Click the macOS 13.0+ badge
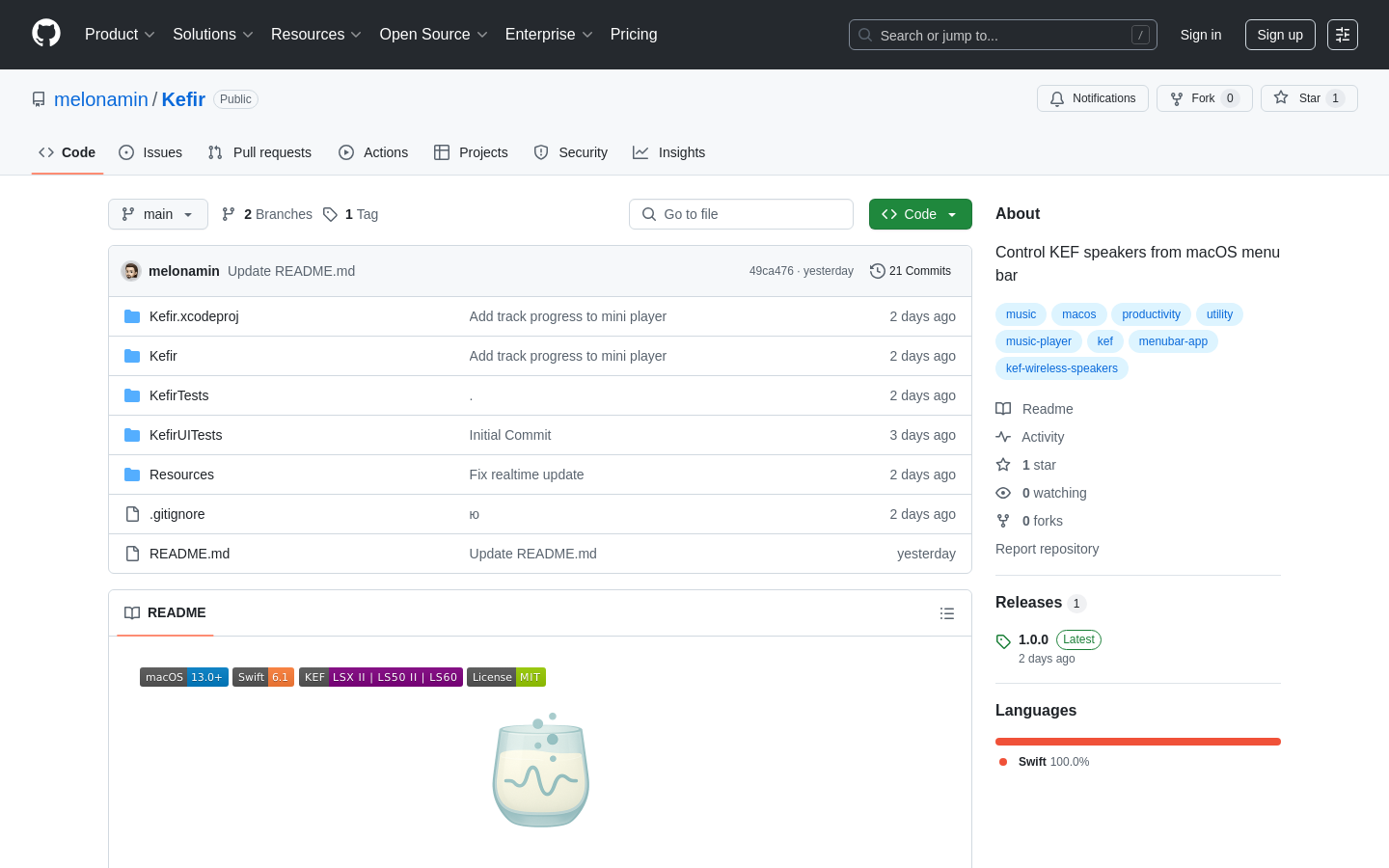This screenshot has width=1389, height=868. point(184,677)
